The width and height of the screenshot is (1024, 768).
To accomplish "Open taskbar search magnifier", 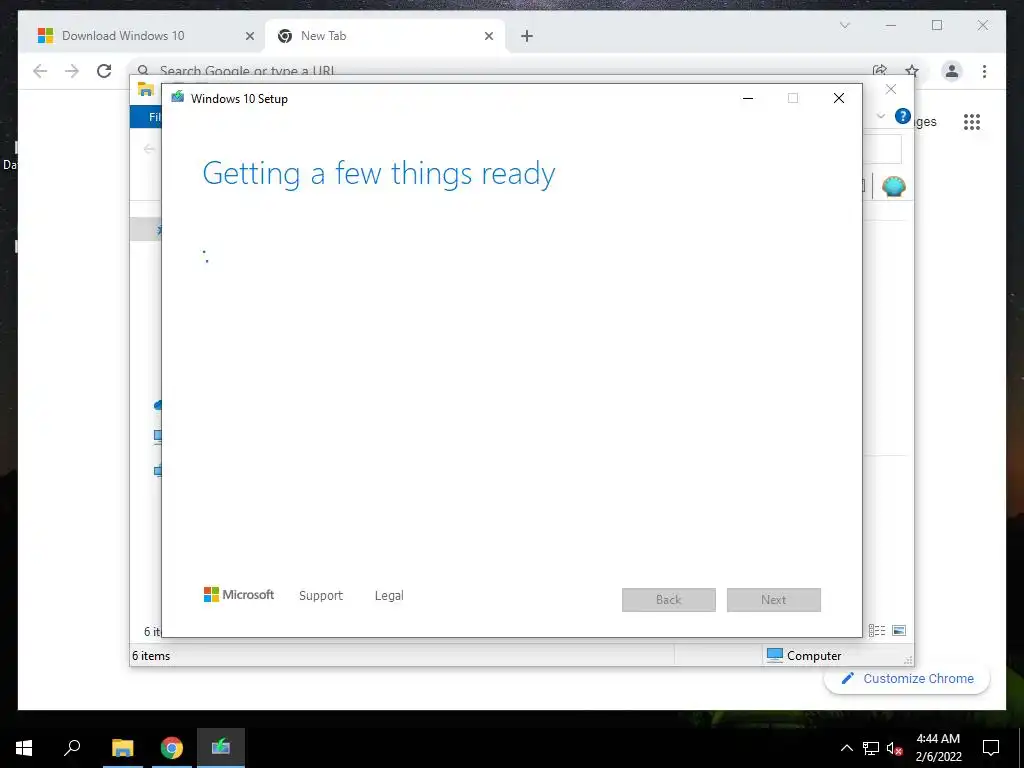I will (72, 748).
